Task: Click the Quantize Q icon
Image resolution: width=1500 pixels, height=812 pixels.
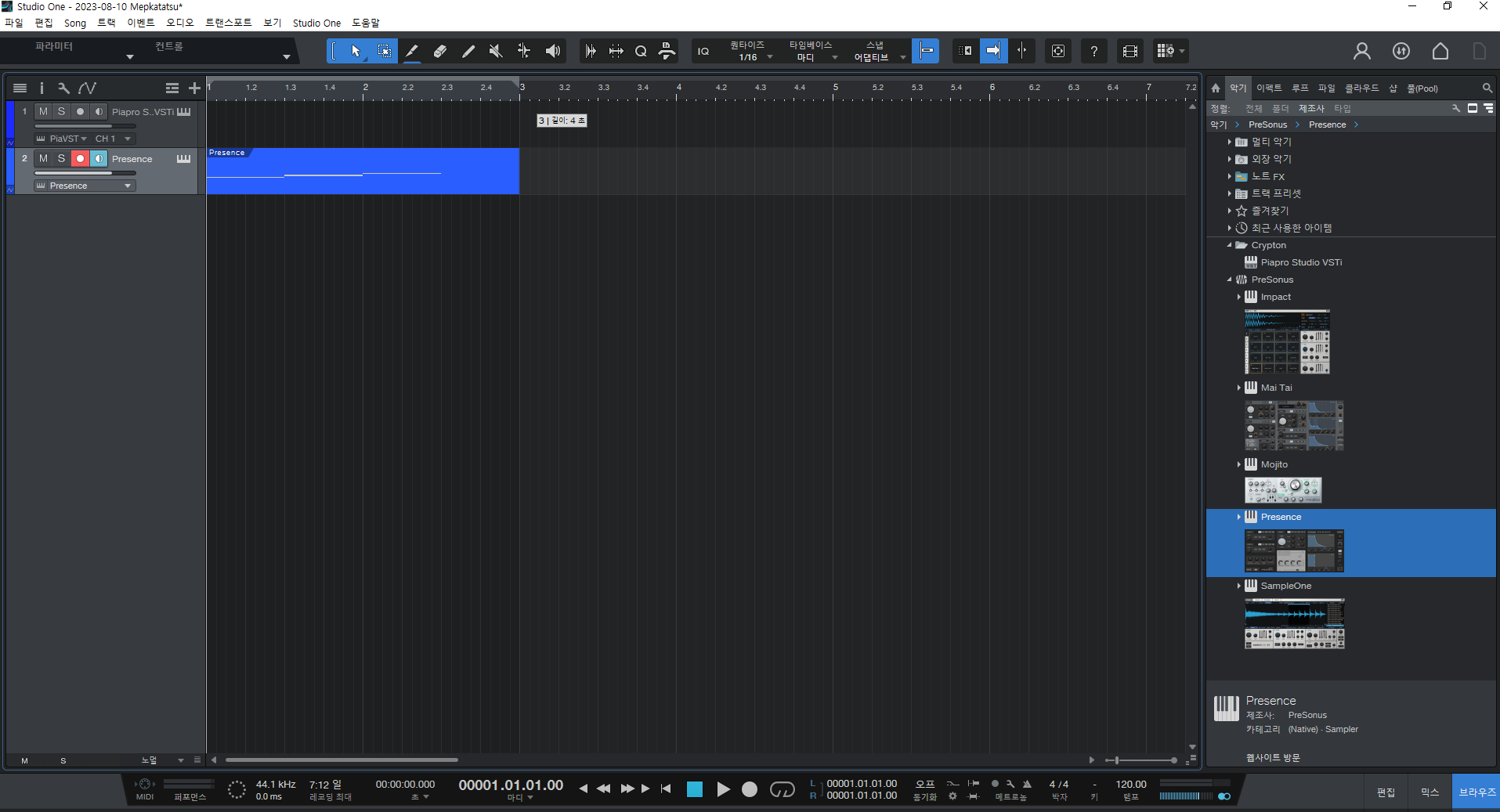Action: (641, 51)
